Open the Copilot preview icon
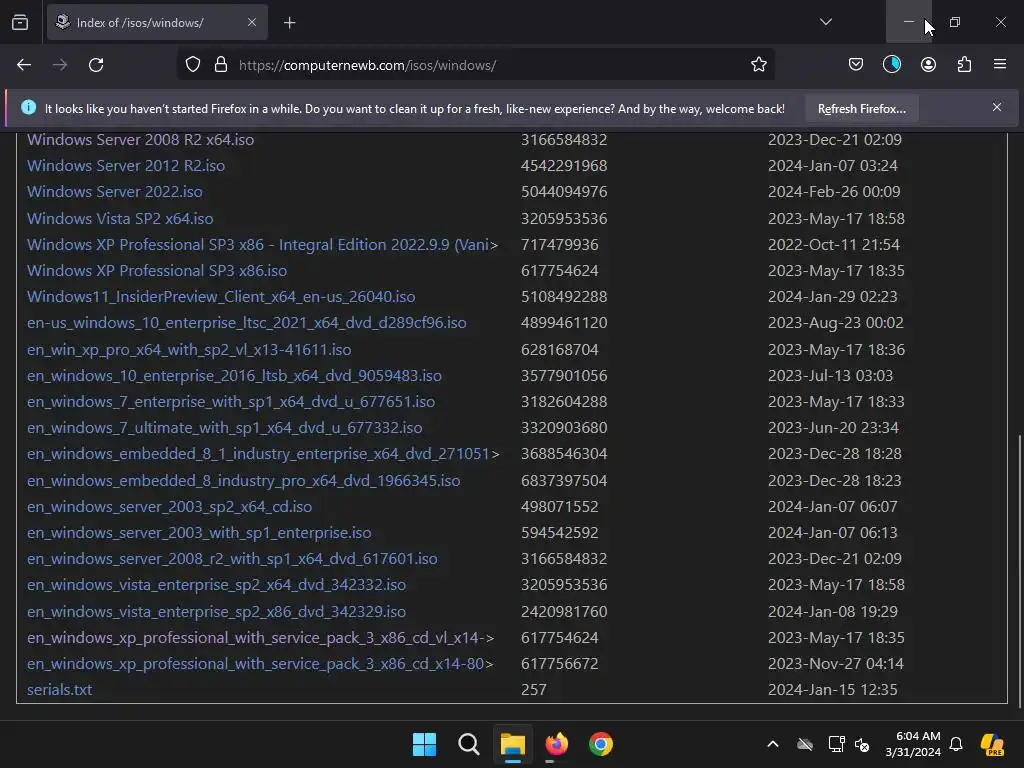 [x=992, y=744]
